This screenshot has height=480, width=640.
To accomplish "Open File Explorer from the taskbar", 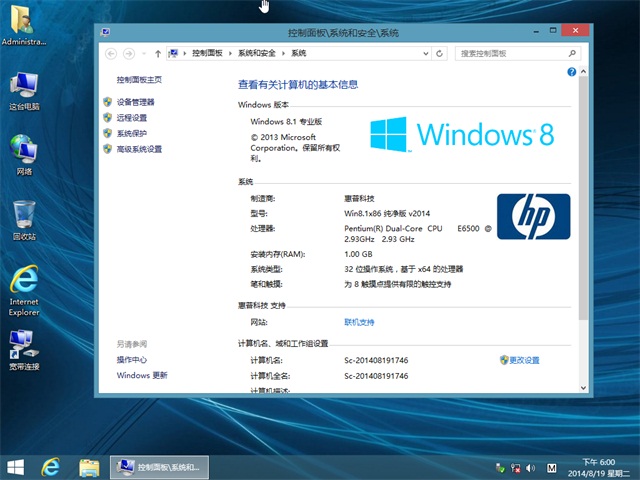I will coord(88,467).
